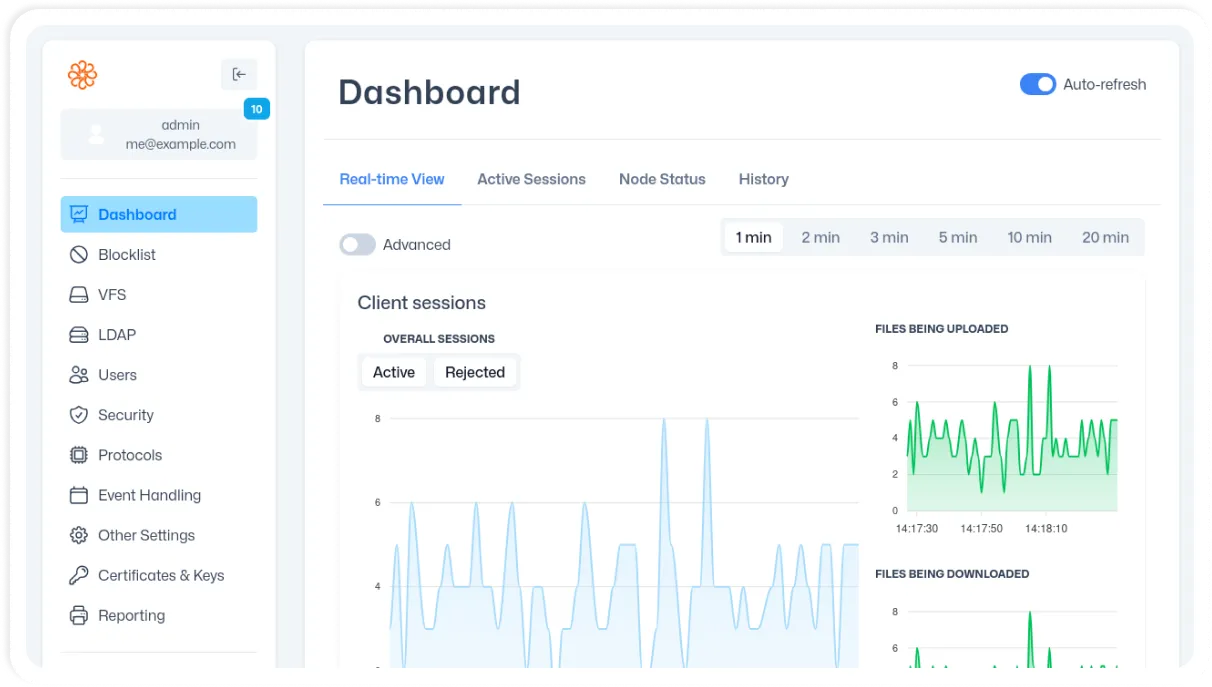The image size is (1212, 687).
Task: Collapse the sidebar with the arrow icon
Action: point(239,74)
